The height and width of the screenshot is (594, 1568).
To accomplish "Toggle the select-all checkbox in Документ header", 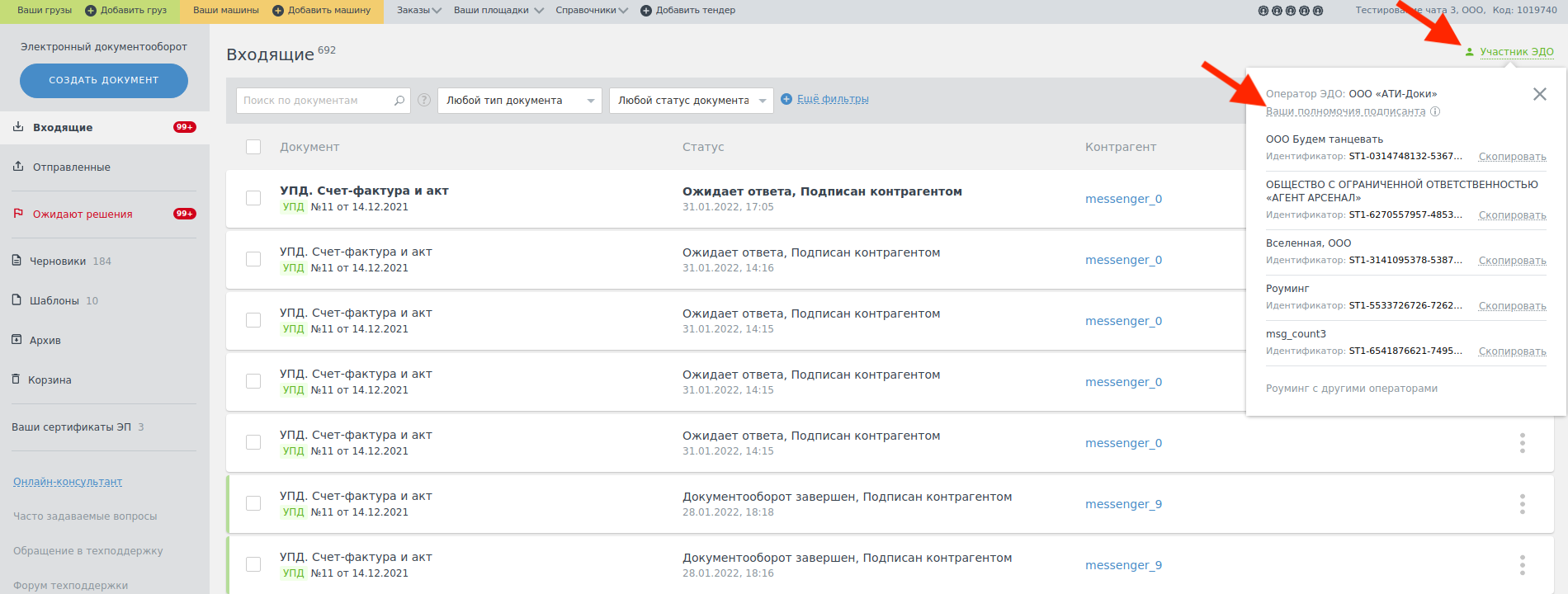I will pos(253,147).
